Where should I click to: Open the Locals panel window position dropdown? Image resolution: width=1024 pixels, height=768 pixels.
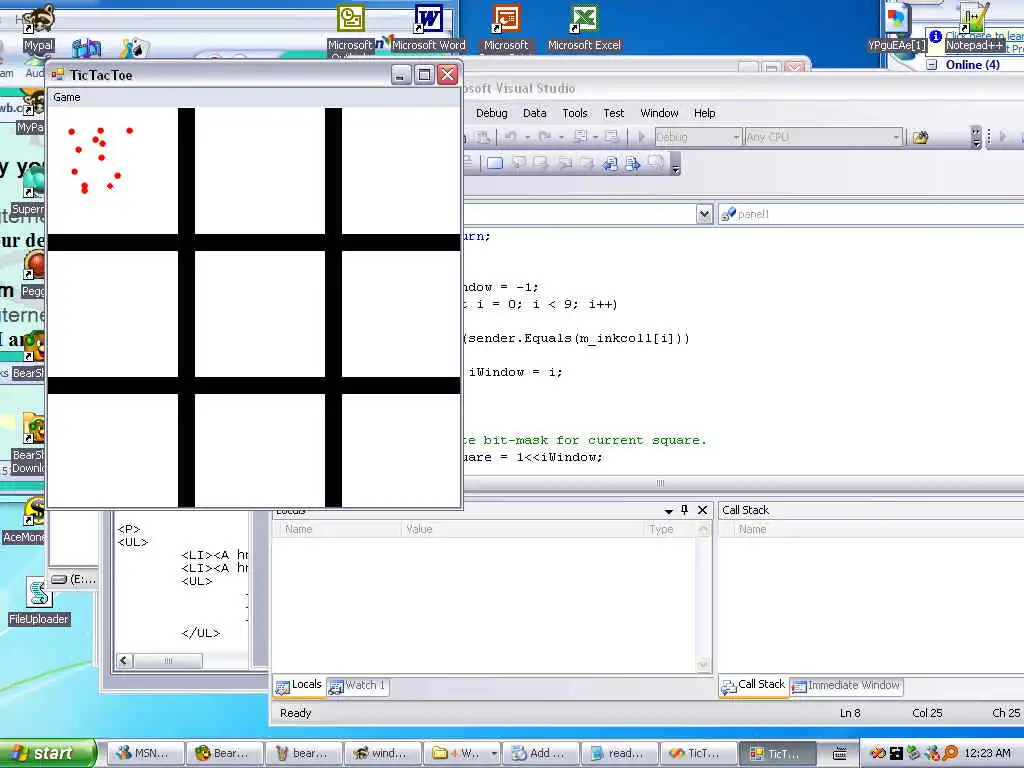(669, 511)
